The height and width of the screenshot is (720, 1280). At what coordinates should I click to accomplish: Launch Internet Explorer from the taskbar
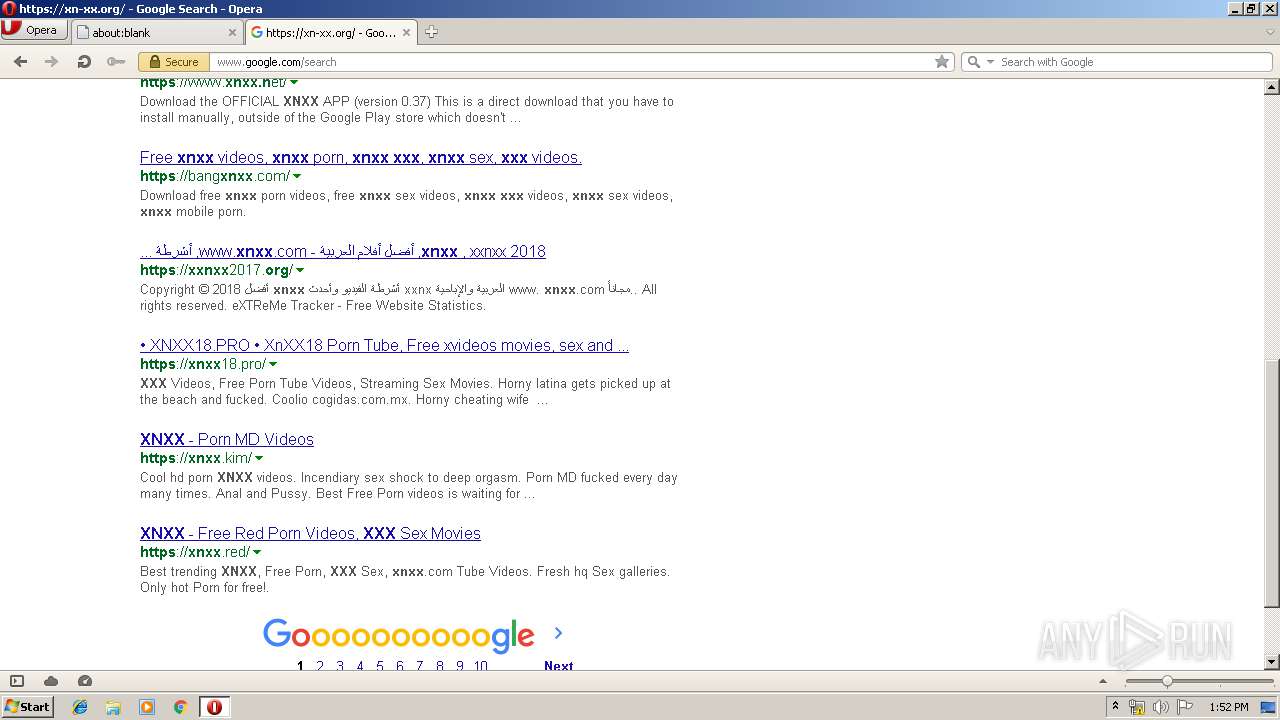pos(80,707)
